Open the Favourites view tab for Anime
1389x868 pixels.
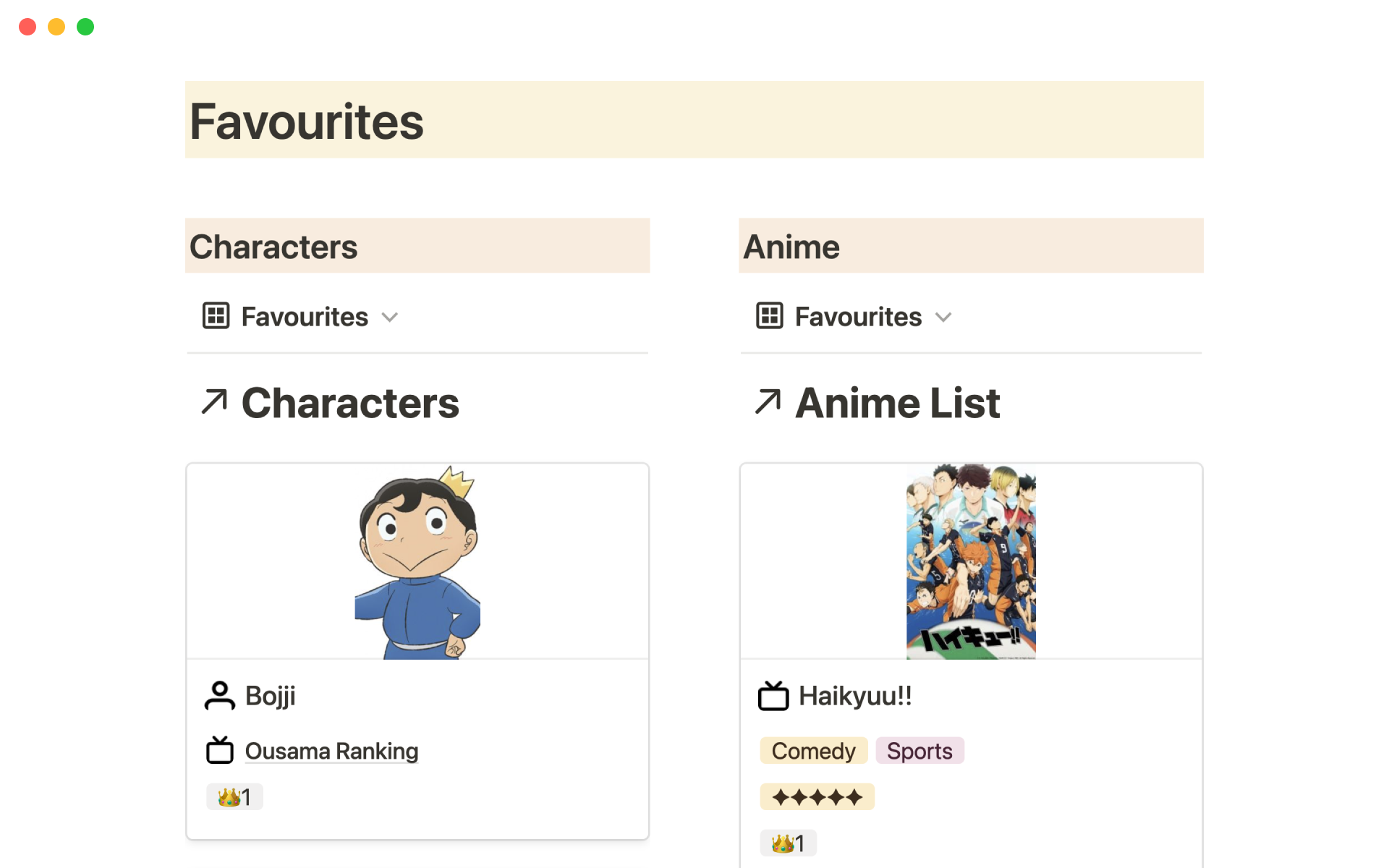858,317
